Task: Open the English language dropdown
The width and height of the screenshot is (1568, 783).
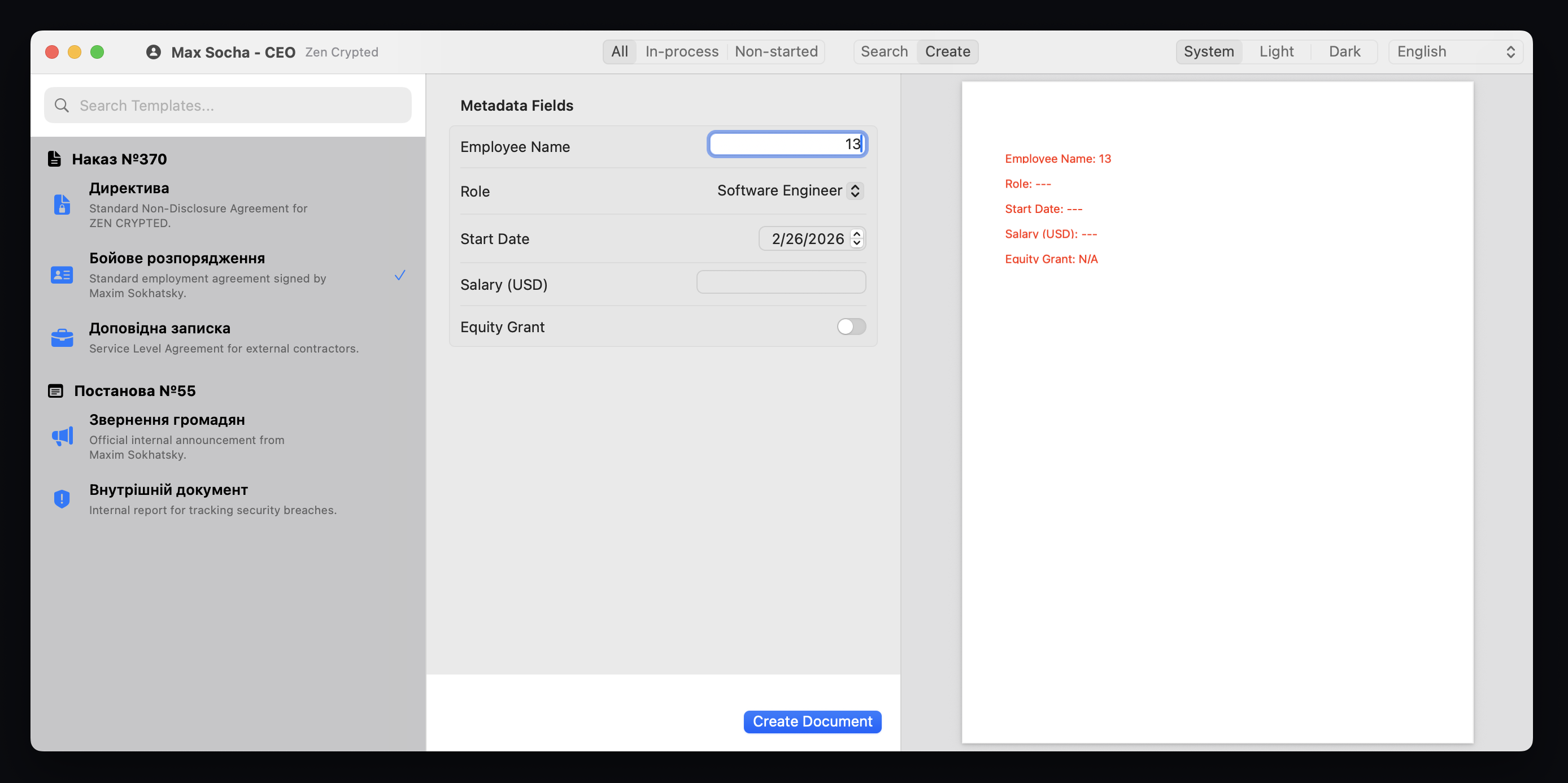Action: [x=1455, y=52]
